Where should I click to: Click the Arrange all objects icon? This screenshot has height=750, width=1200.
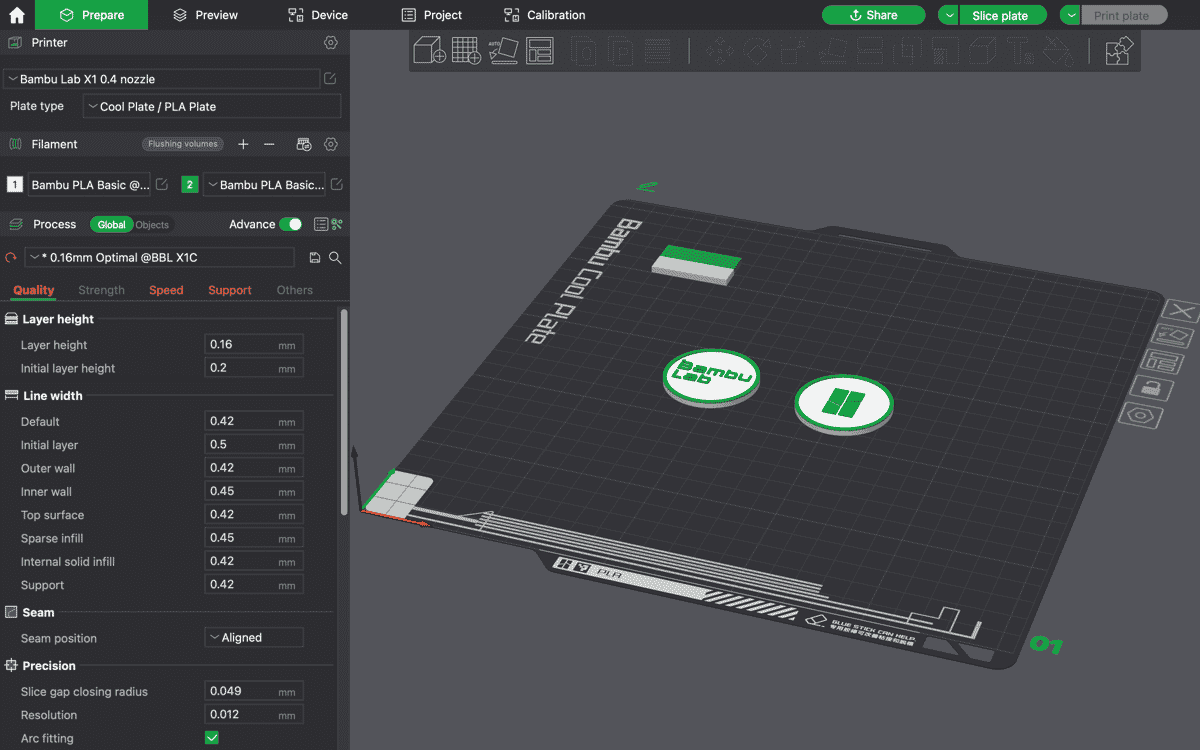[x=540, y=50]
